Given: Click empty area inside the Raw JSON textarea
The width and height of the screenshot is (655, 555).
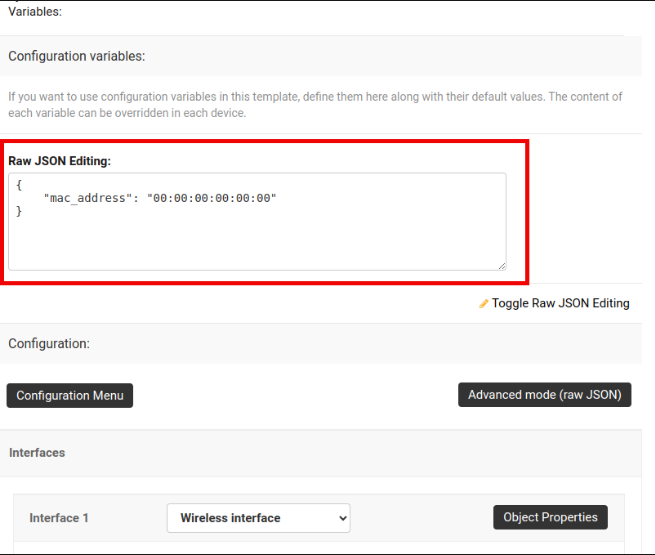Looking at the screenshot, I should (x=256, y=242).
